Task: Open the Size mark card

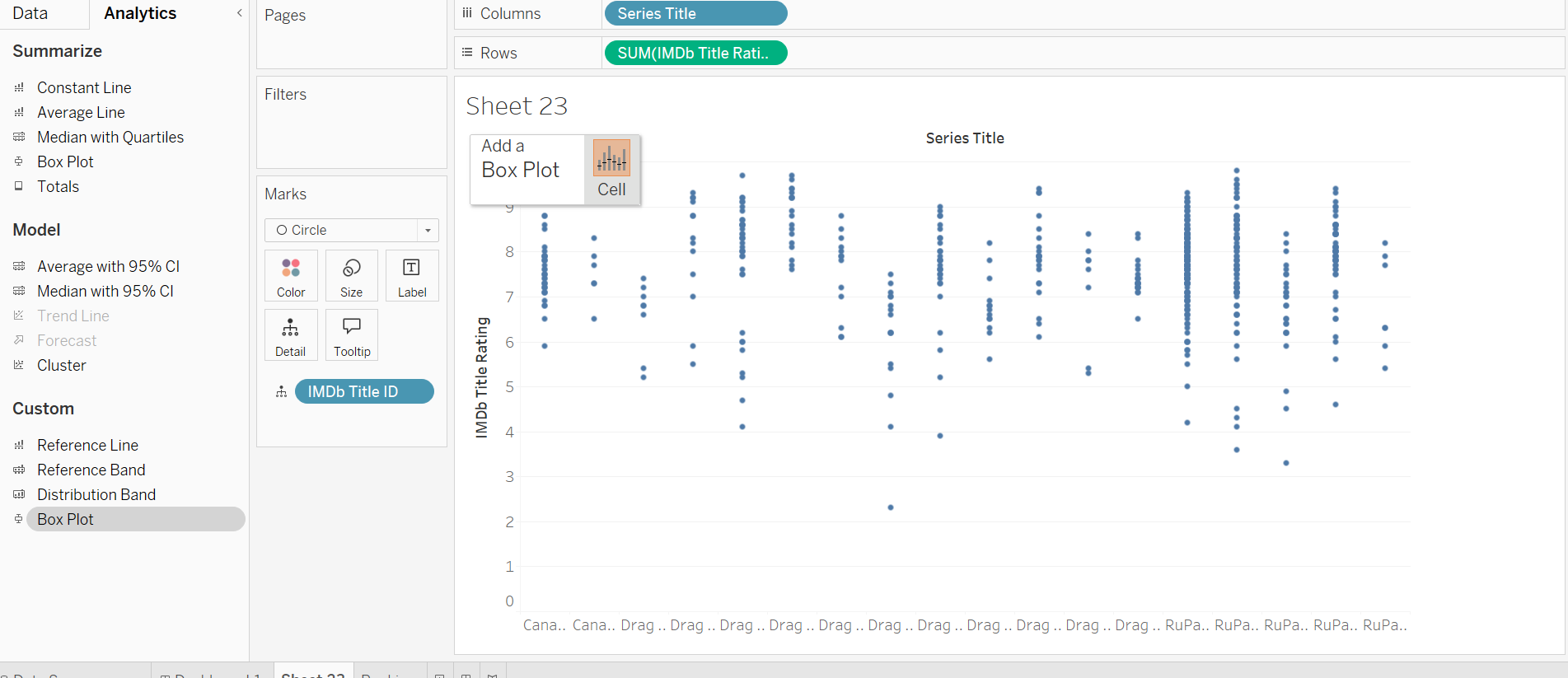Action: tap(351, 275)
